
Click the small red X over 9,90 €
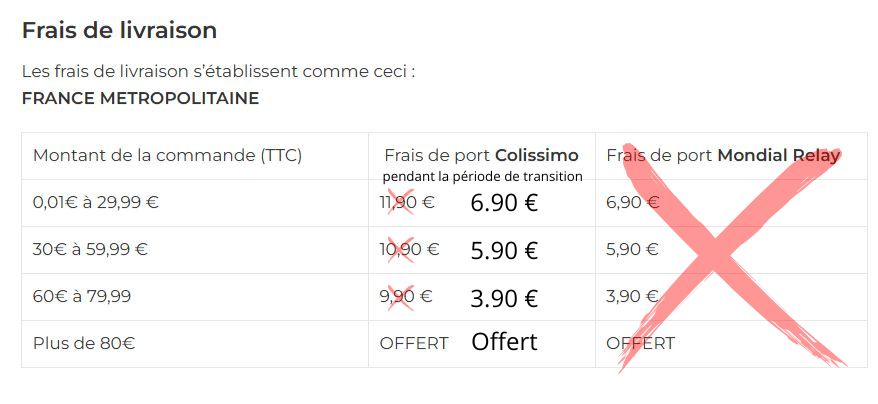coord(401,297)
